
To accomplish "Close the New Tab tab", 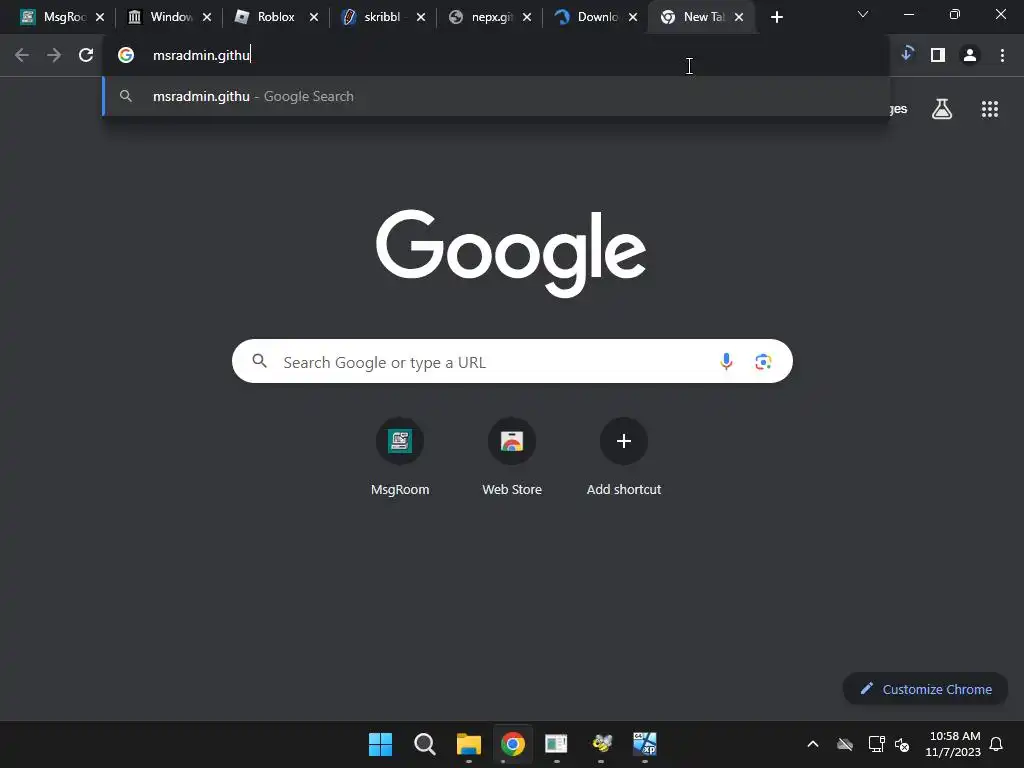I will 739,18.
